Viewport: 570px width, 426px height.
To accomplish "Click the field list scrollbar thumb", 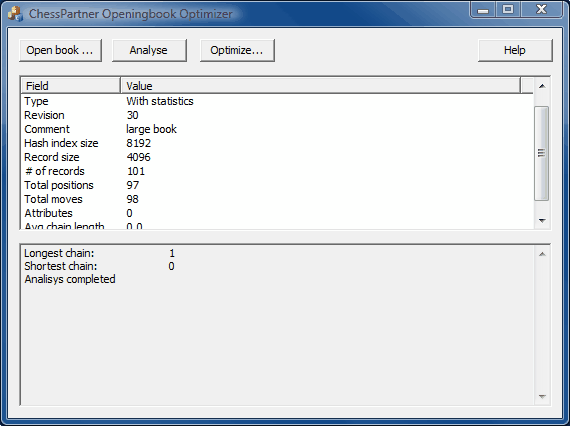I will click(x=542, y=153).
